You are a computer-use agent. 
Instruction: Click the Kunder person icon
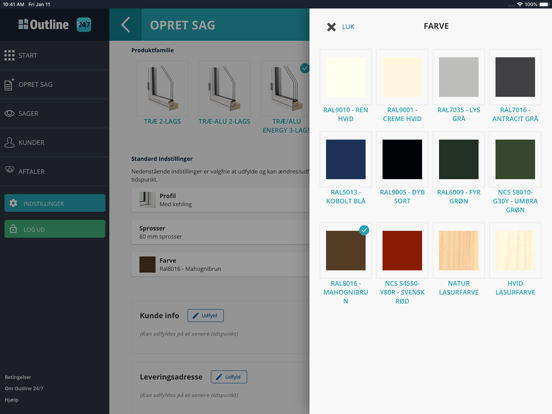pyautogui.click(x=9, y=142)
